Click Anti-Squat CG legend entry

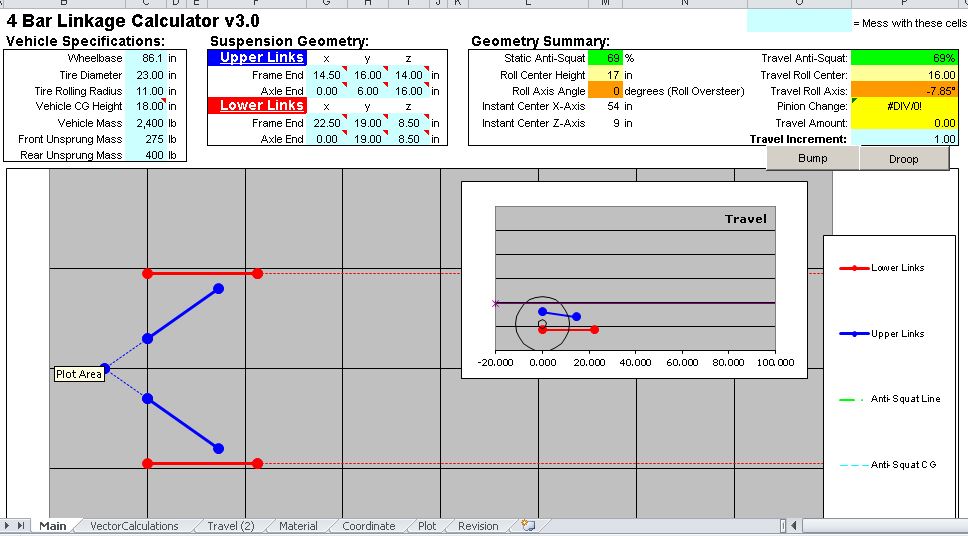click(888, 464)
